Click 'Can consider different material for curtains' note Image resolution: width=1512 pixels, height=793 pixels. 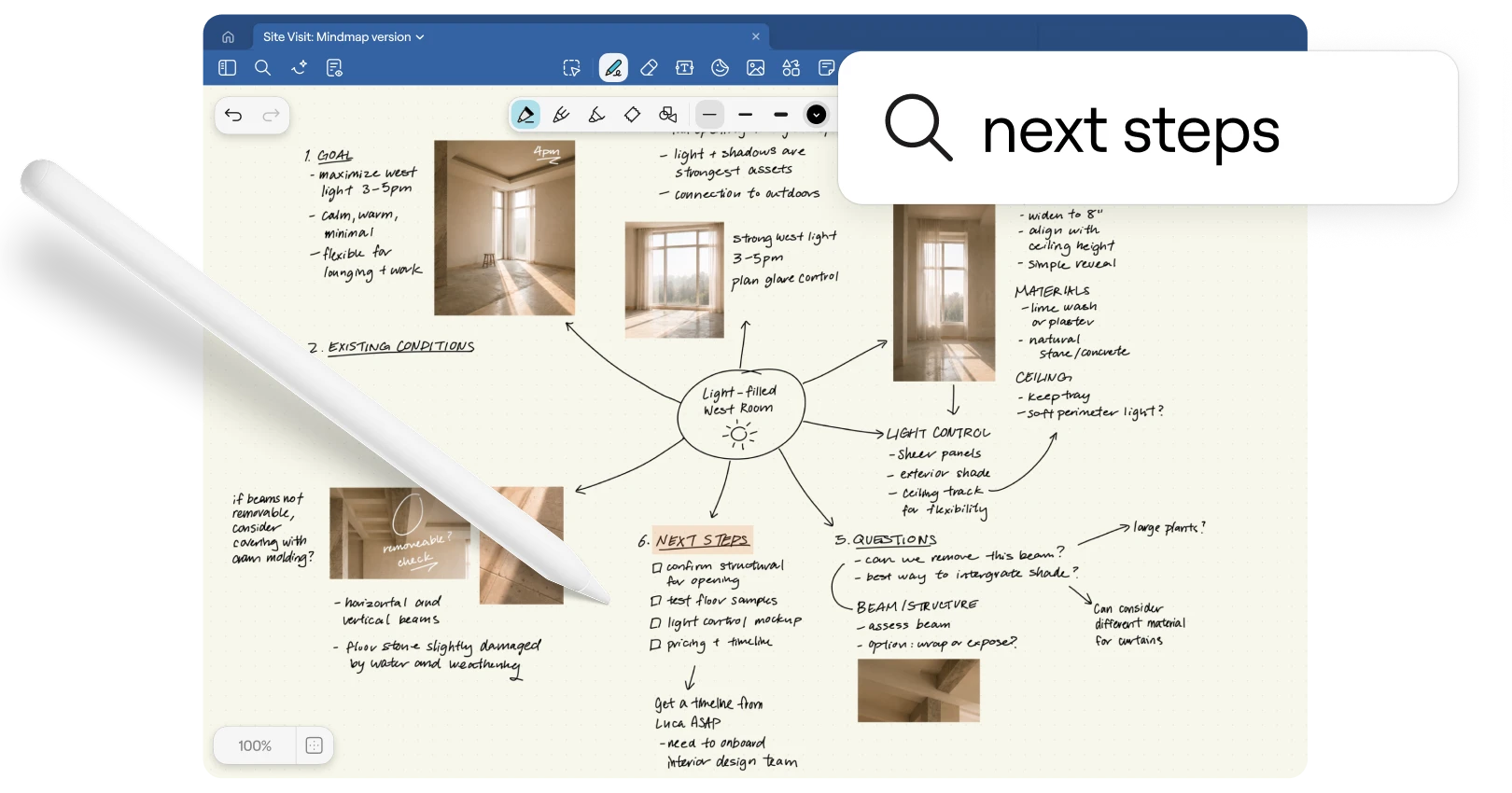[x=1140, y=624]
